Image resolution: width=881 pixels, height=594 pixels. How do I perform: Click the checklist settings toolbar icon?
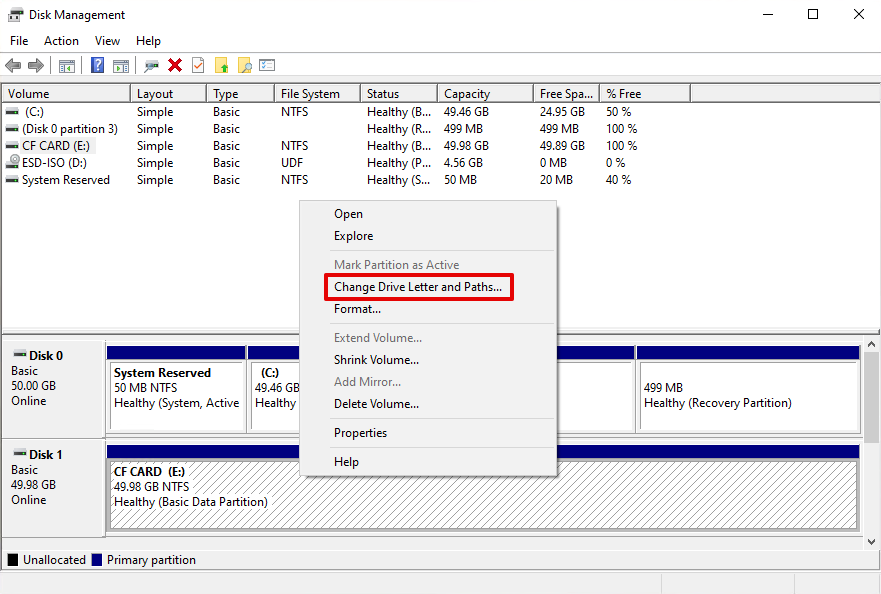point(267,65)
